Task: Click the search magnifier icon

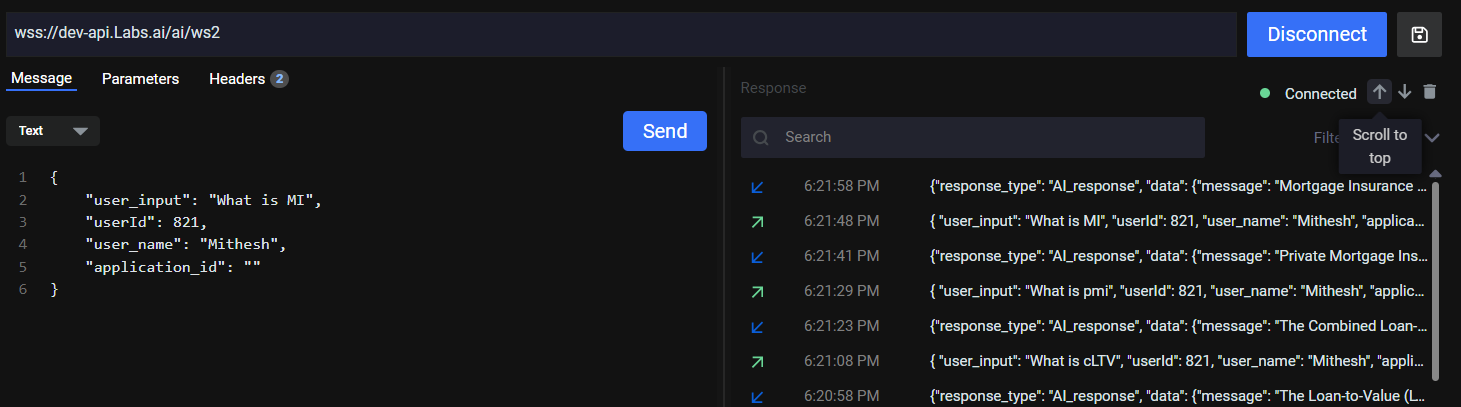Action: point(761,137)
